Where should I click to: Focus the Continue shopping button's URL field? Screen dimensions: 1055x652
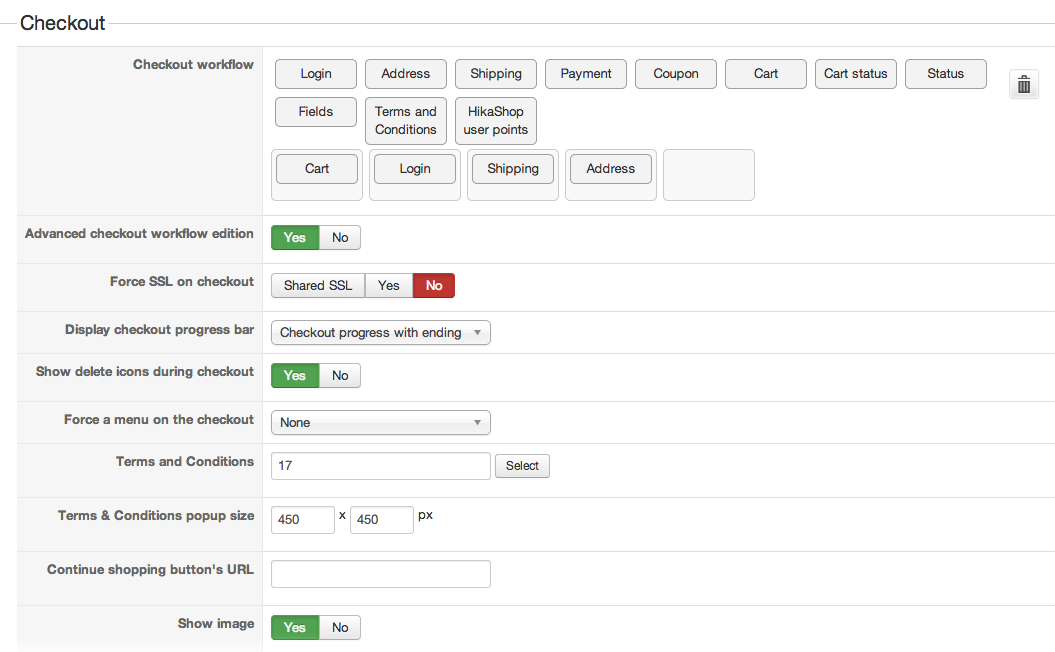coord(380,574)
